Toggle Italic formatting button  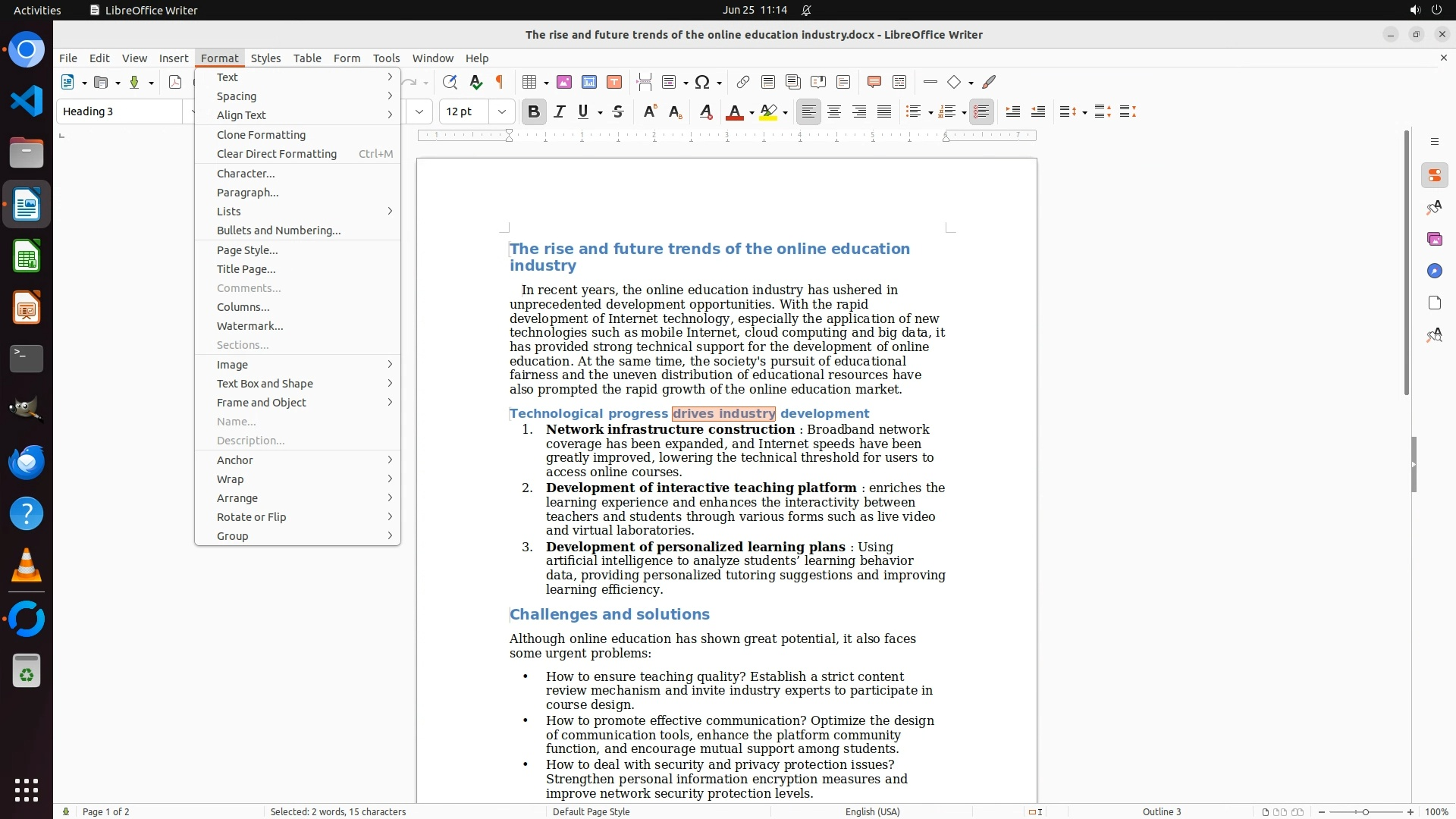coord(560,111)
